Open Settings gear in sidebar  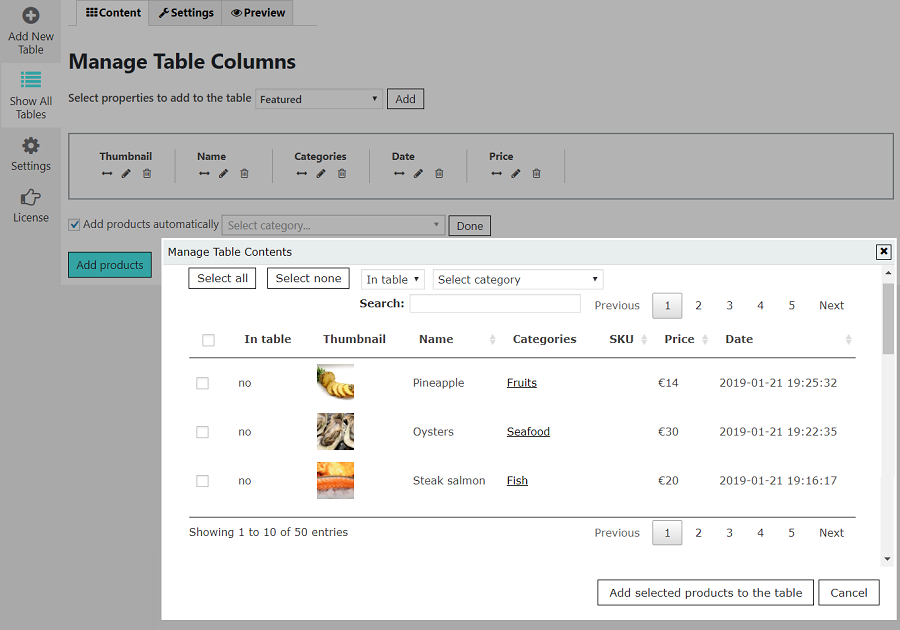(31, 145)
